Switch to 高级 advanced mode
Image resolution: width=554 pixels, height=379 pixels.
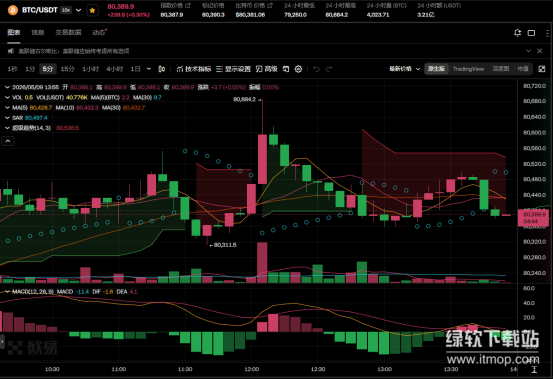click(267, 69)
